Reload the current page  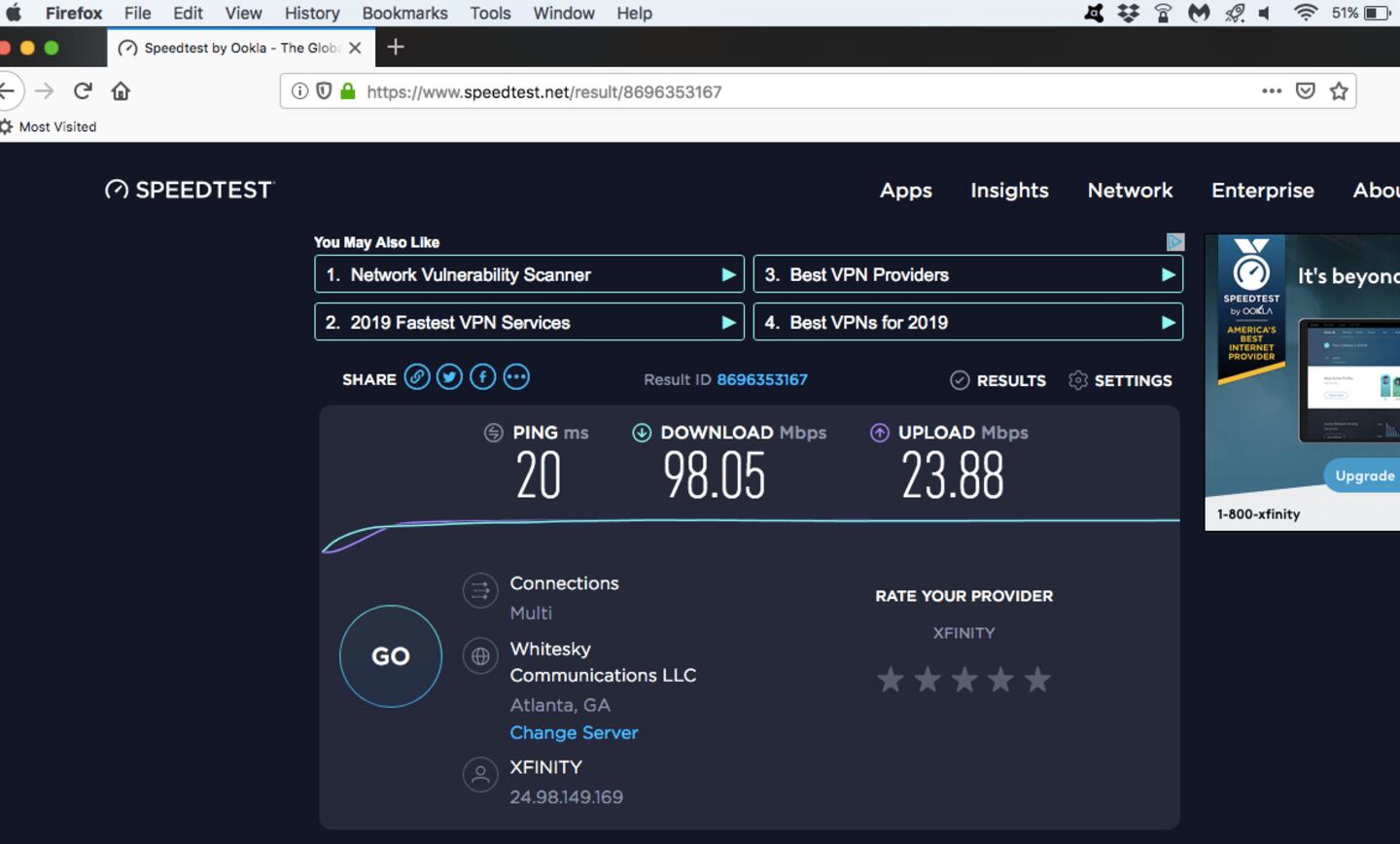83,91
